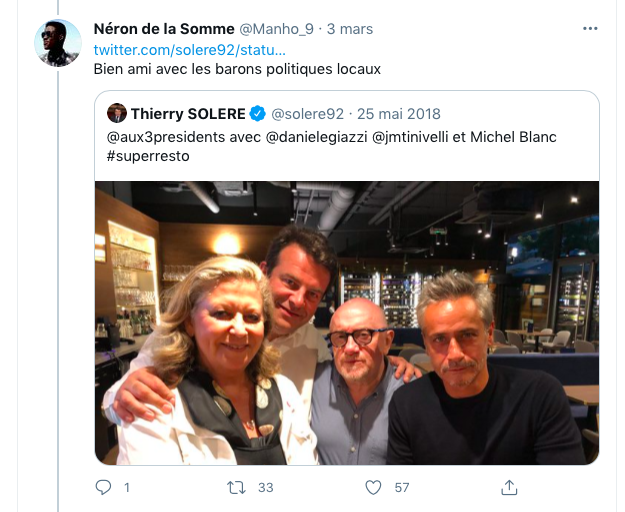Click the reply speech bubble icon

103,487
